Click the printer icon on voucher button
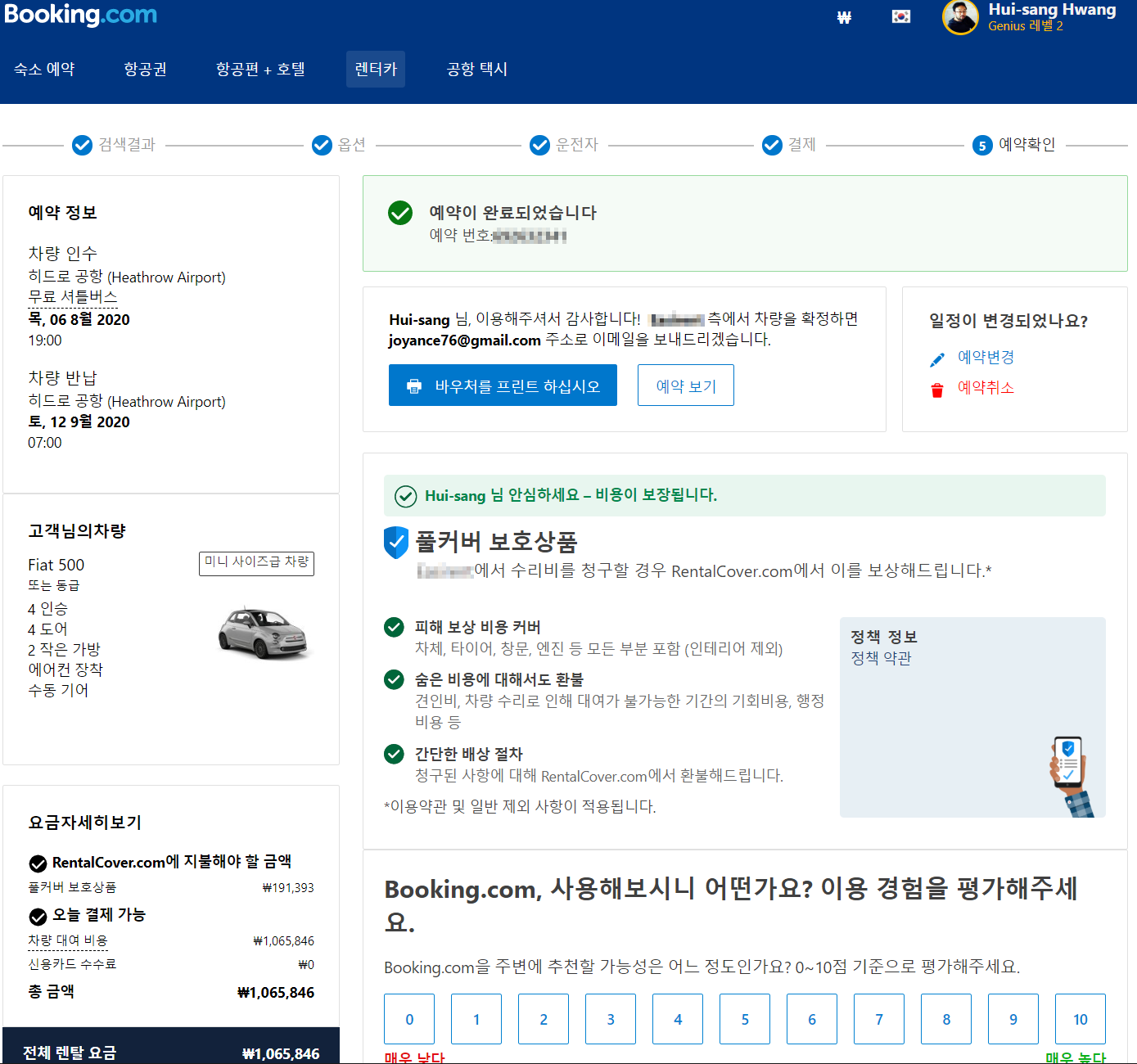Image resolution: width=1137 pixels, height=1064 pixels. [414, 386]
